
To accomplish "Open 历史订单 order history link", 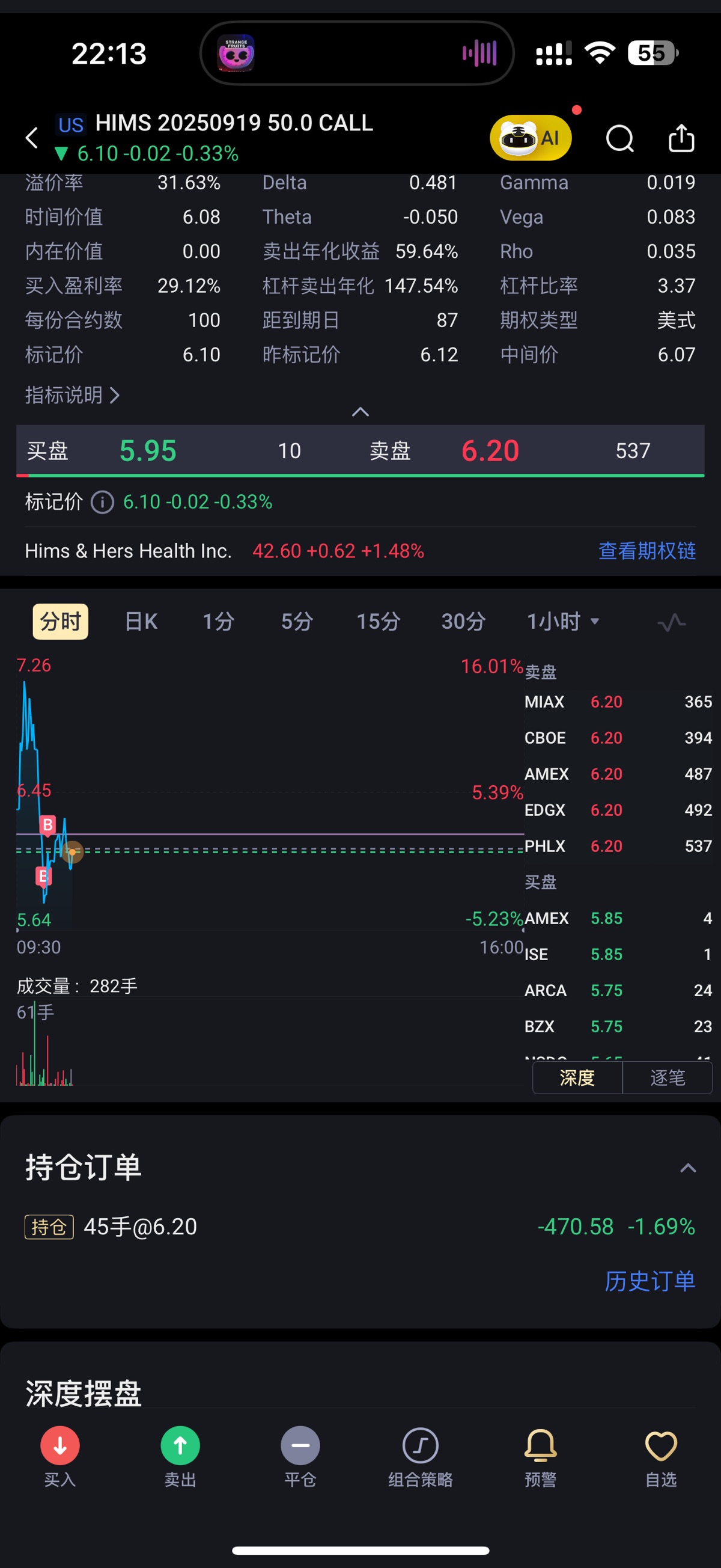I will coord(650,1281).
